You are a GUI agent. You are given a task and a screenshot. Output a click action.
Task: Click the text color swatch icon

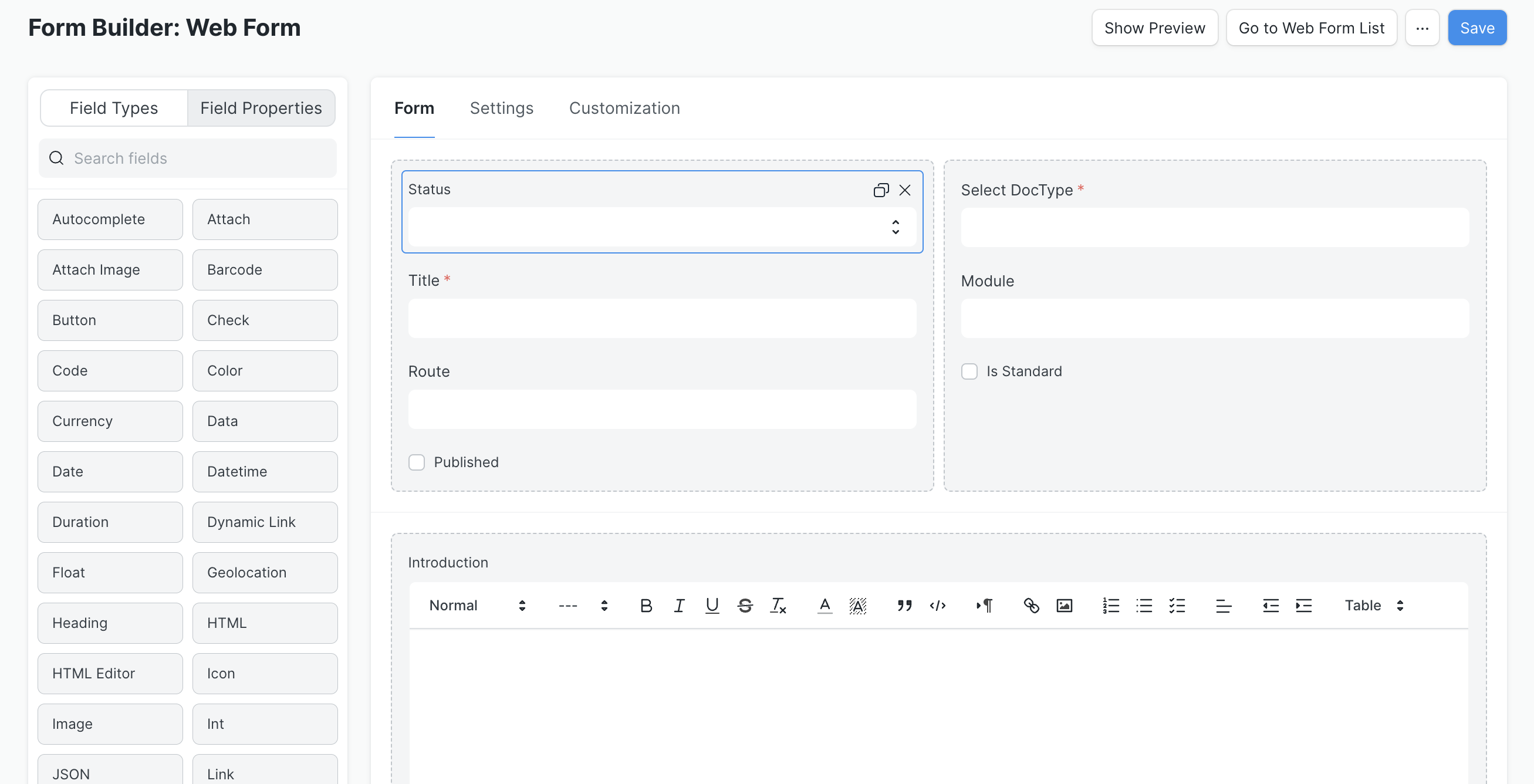click(x=824, y=605)
